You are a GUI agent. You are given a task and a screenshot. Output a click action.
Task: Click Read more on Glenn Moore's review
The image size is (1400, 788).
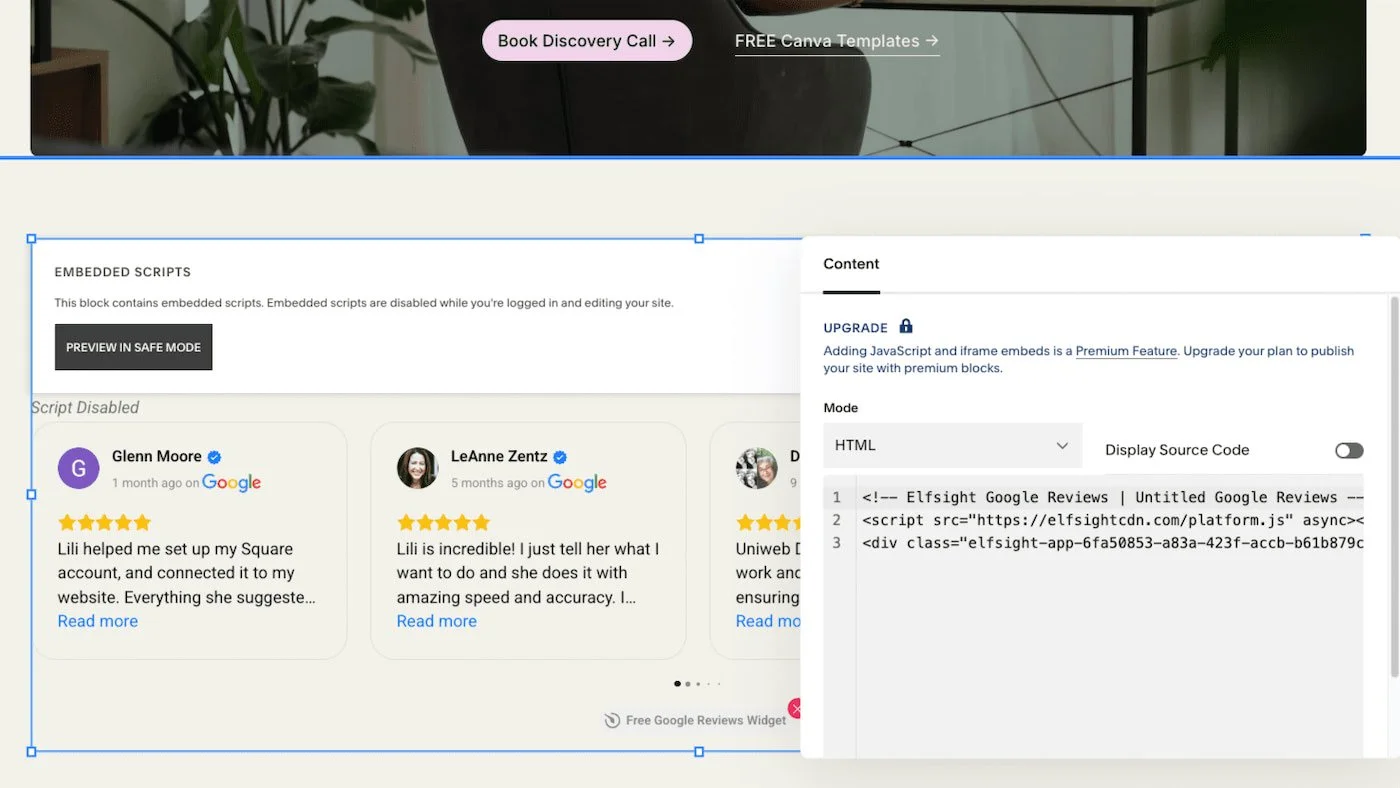(x=98, y=621)
